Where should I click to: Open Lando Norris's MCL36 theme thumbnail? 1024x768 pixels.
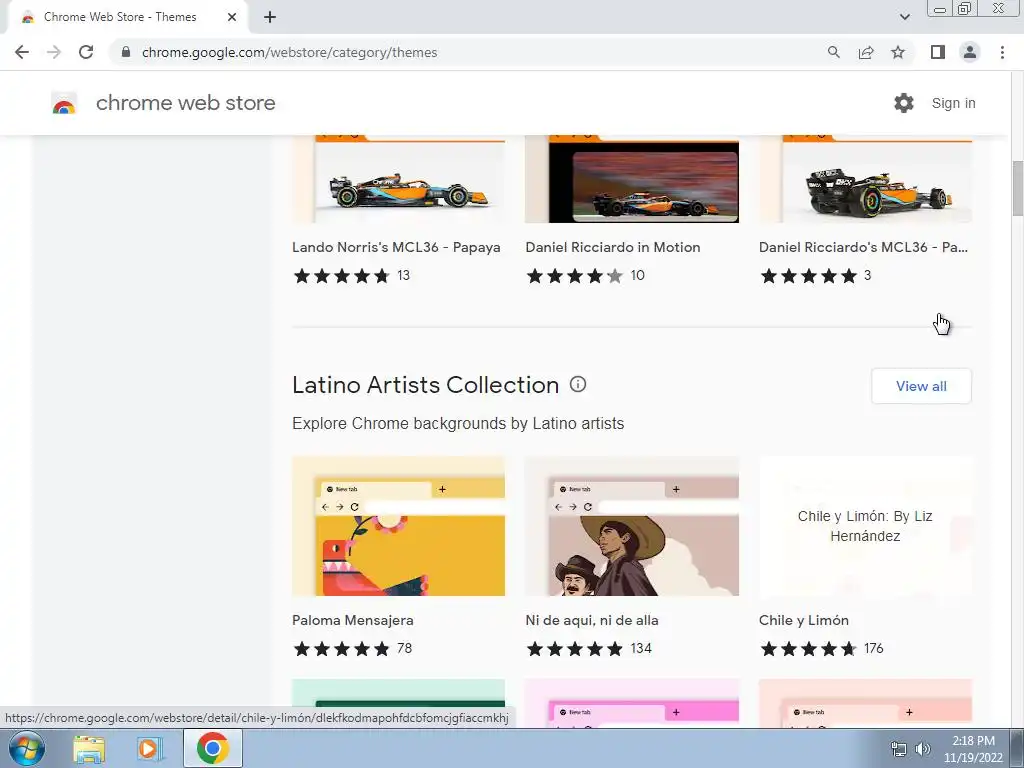click(x=398, y=180)
